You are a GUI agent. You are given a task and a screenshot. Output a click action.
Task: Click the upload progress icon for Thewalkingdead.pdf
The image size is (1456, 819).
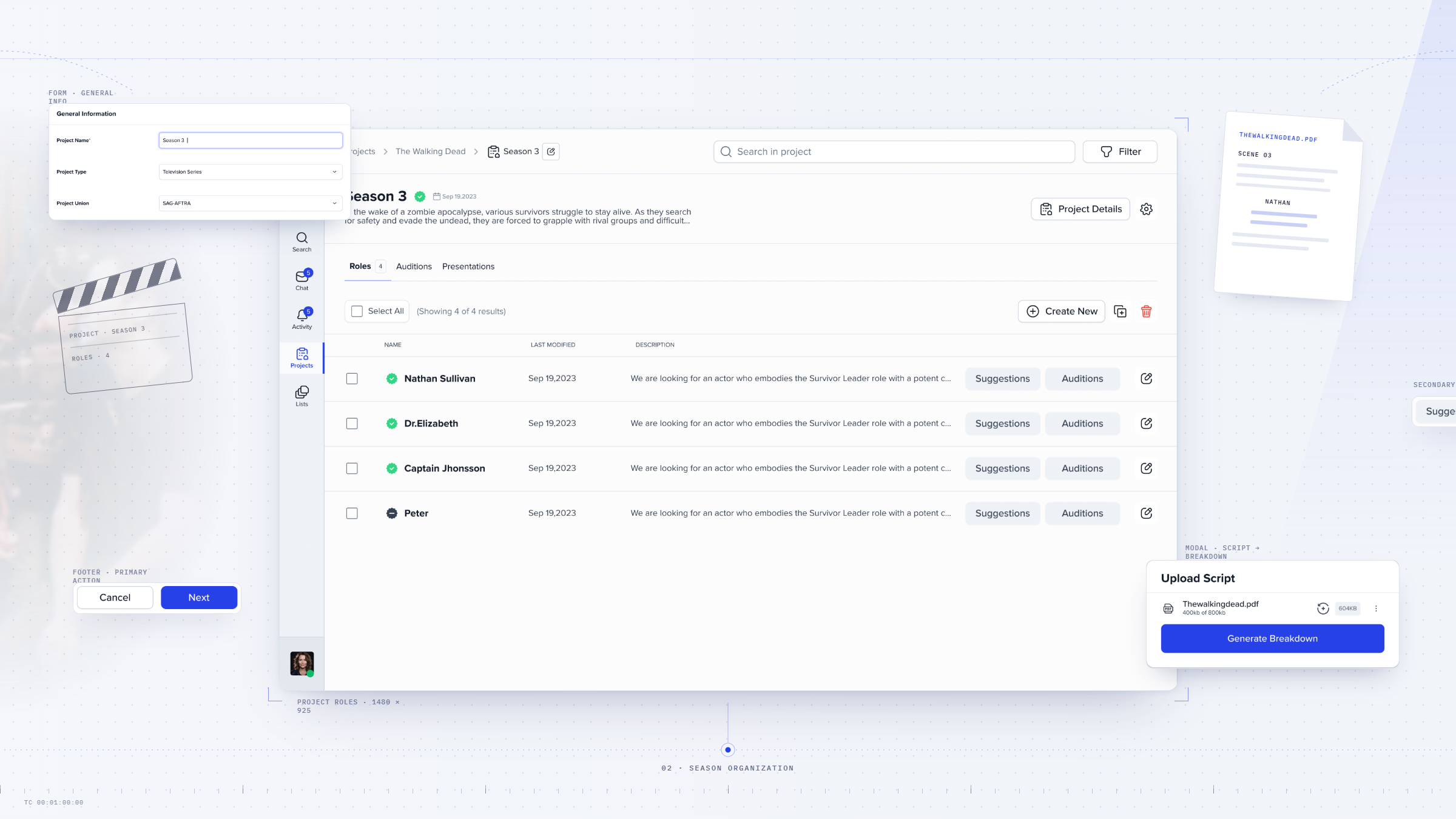point(1323,608)
